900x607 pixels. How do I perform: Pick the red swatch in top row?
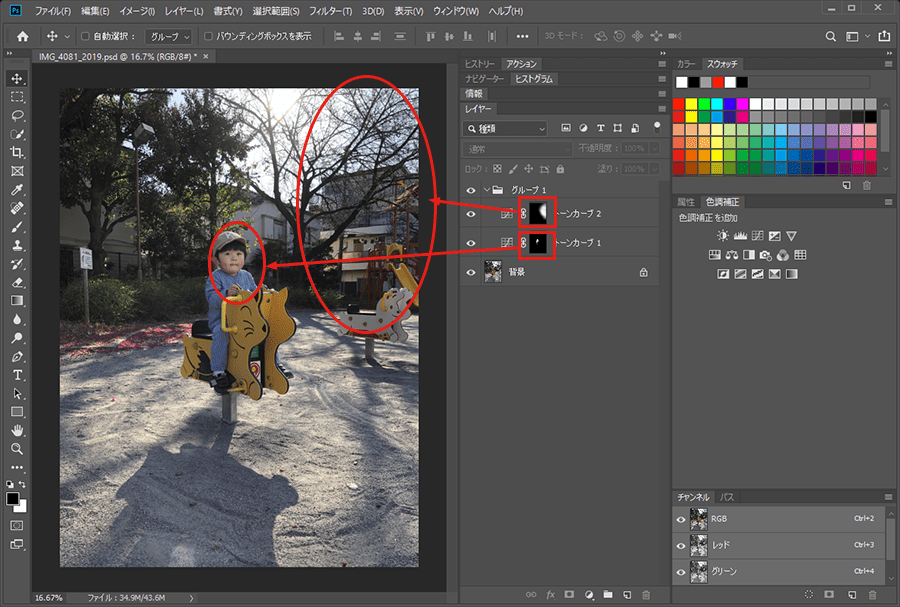pyautogui.click(x=718, y=82)
